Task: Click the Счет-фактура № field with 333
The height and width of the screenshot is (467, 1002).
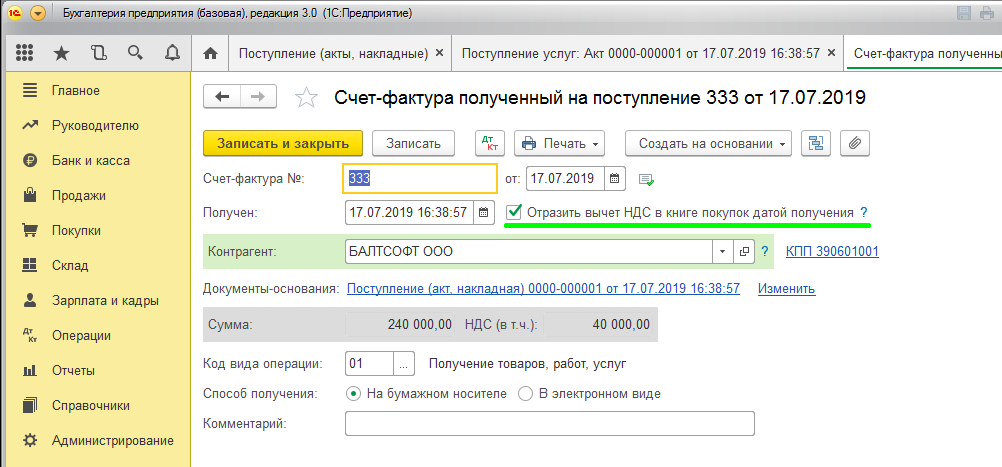Action: 420,178
